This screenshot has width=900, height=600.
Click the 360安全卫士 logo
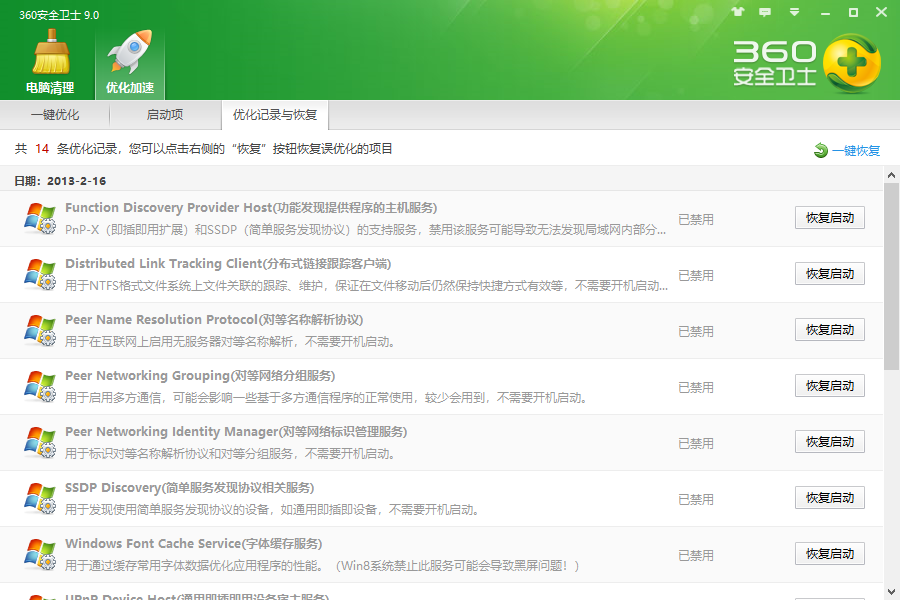click(806, 63)
